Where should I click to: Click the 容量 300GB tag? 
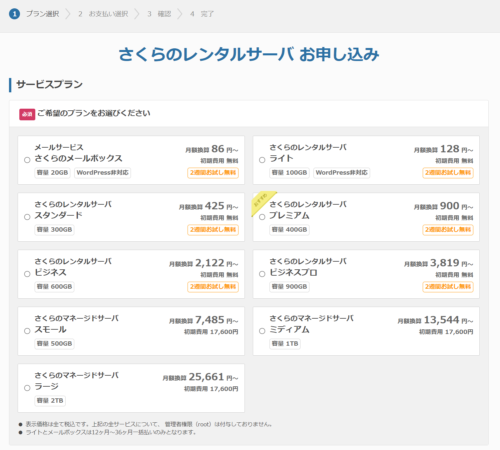pos(54,230)
